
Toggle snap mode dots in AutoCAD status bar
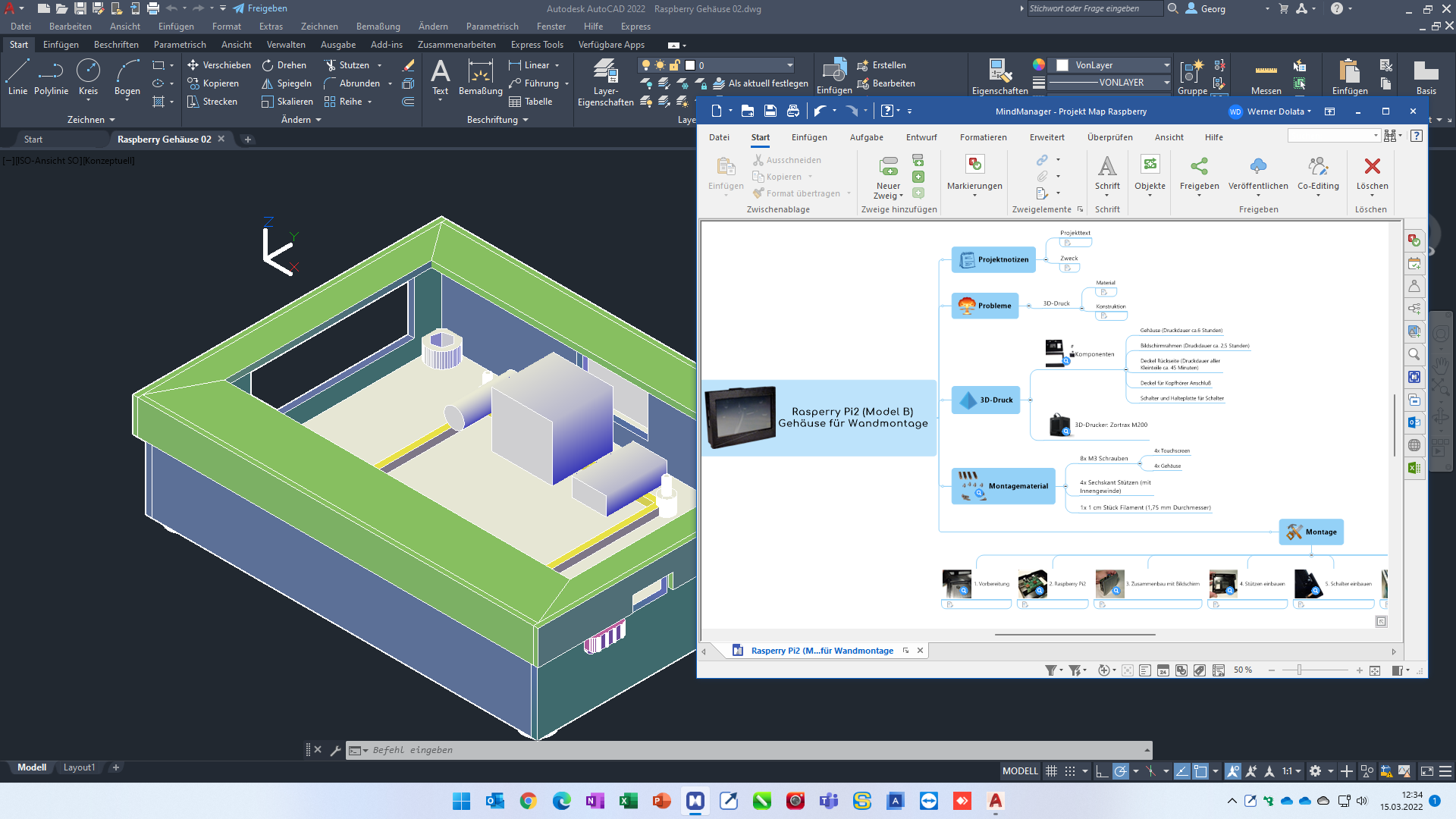click(1069, 771)
